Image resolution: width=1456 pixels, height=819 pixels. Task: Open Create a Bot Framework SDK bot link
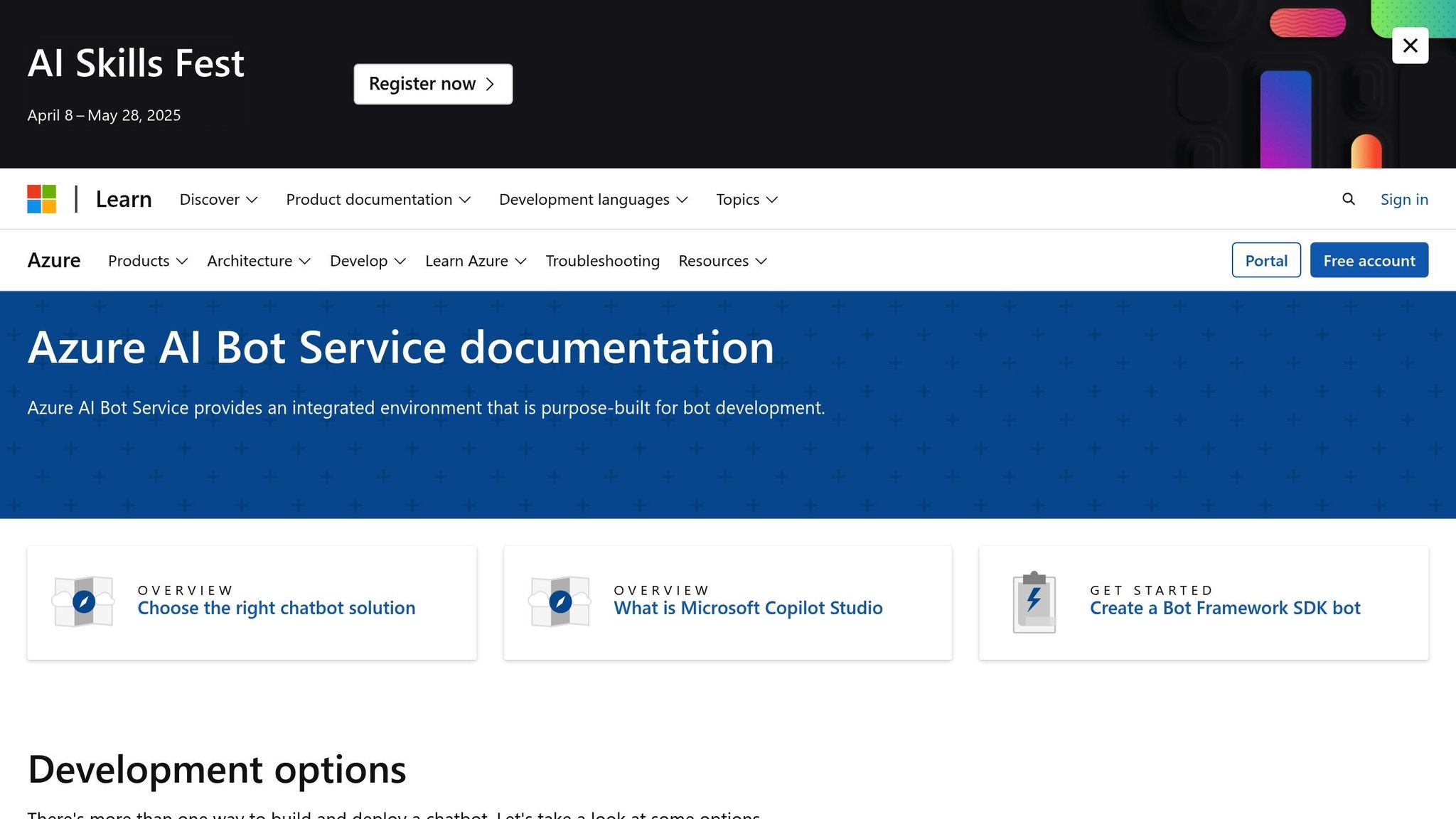point(1225,608)
